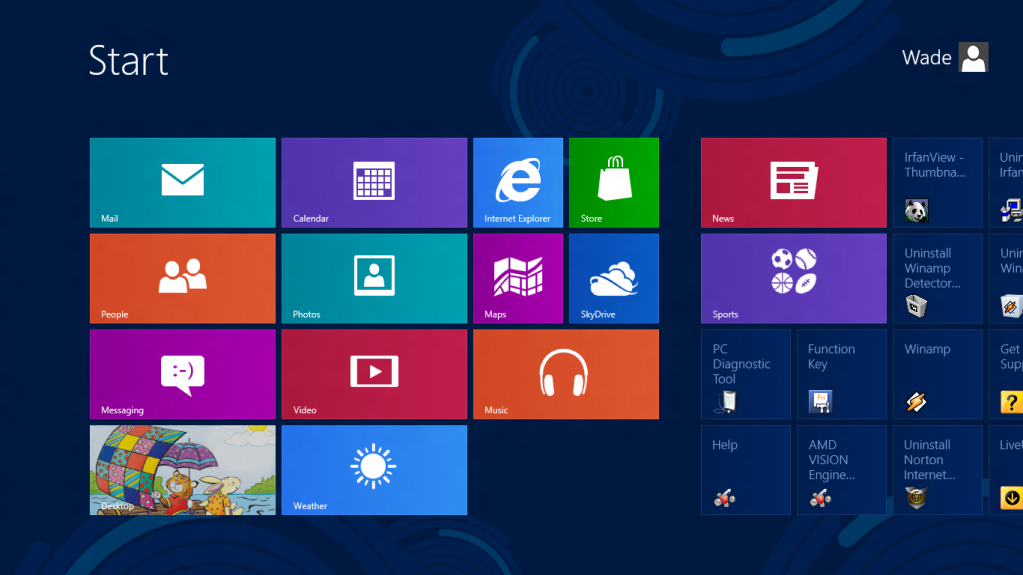Open the Mail tile
Image resolution: width=1023 pixels, height=575 pixels.
click(x=183, y=183)
